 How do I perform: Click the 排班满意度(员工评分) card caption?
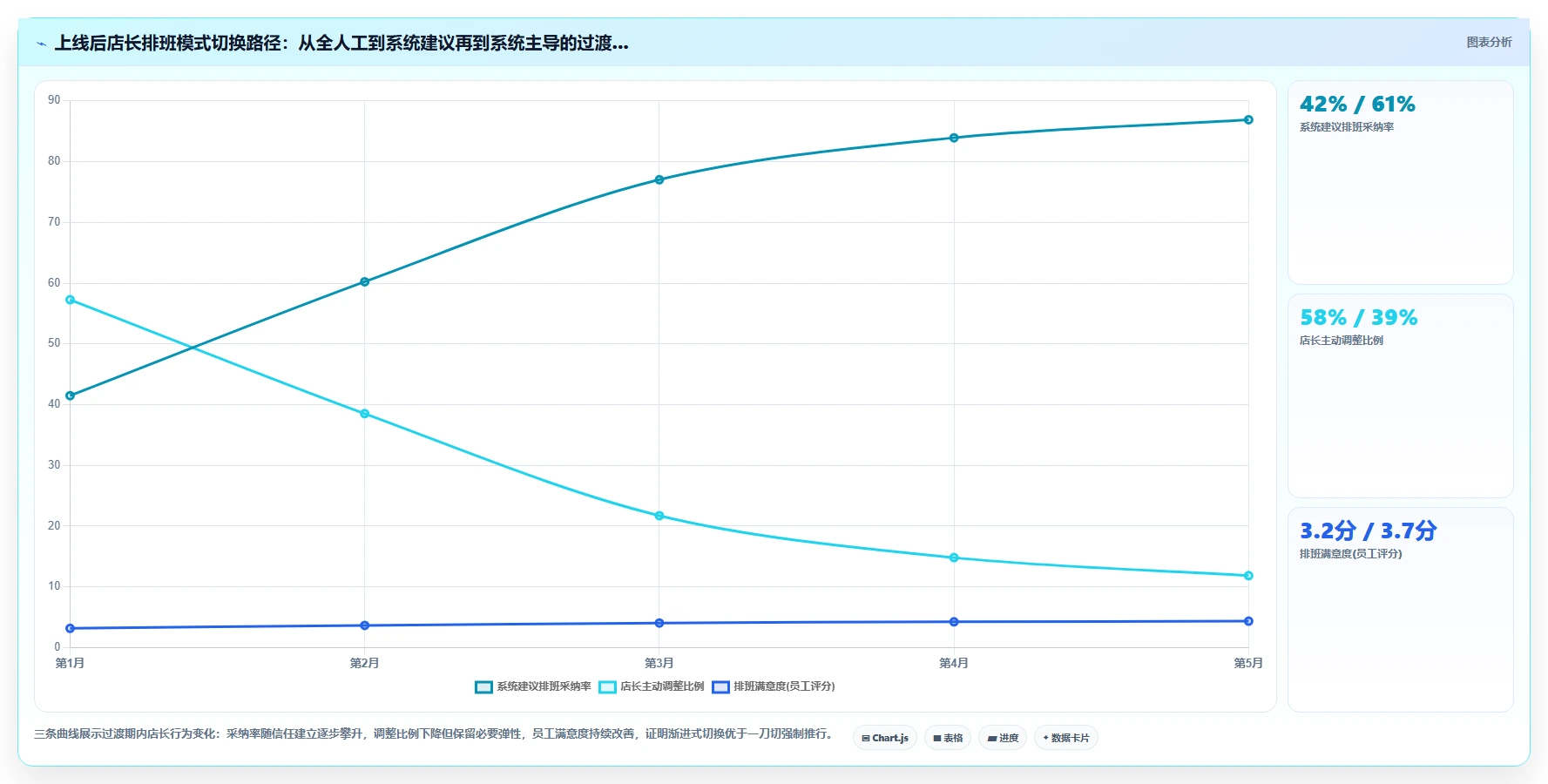[1351, 554]
